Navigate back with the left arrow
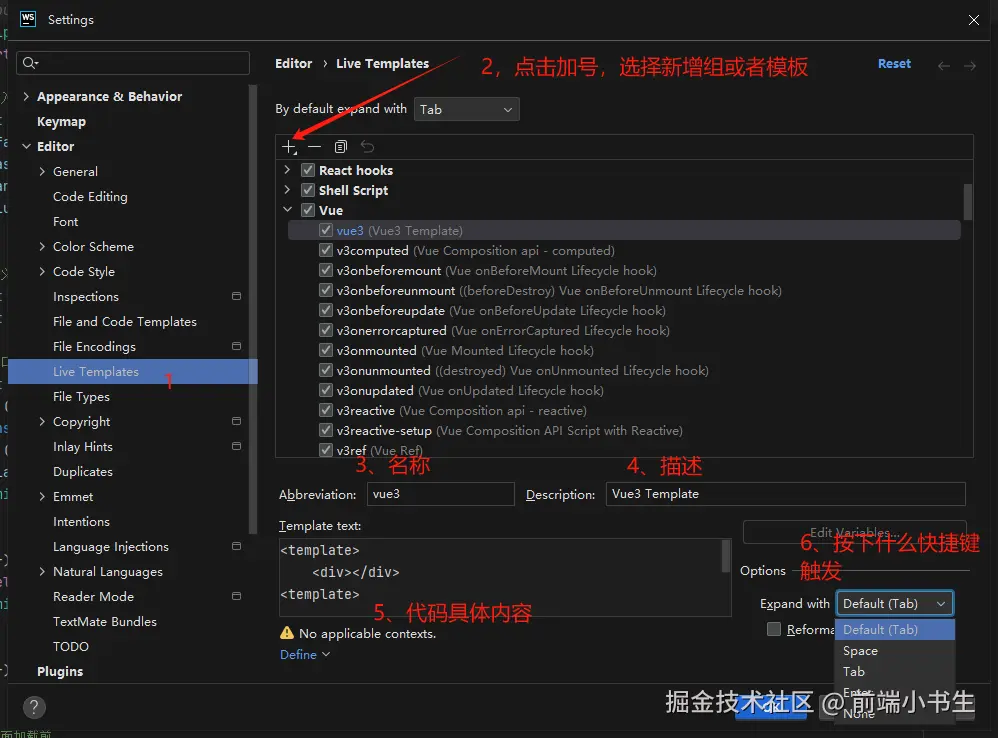The height and width of the screenshot is (738, 998). coord(944,66)
